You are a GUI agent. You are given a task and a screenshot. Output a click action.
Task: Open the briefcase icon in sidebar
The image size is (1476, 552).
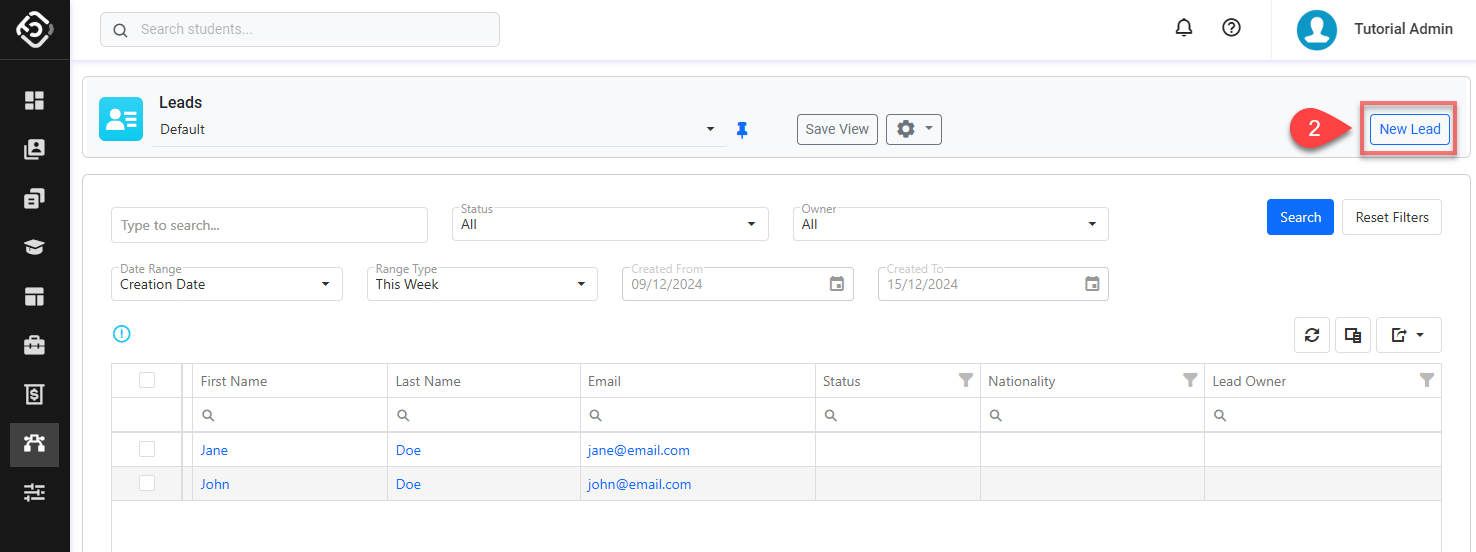click(x=35, y=346)
